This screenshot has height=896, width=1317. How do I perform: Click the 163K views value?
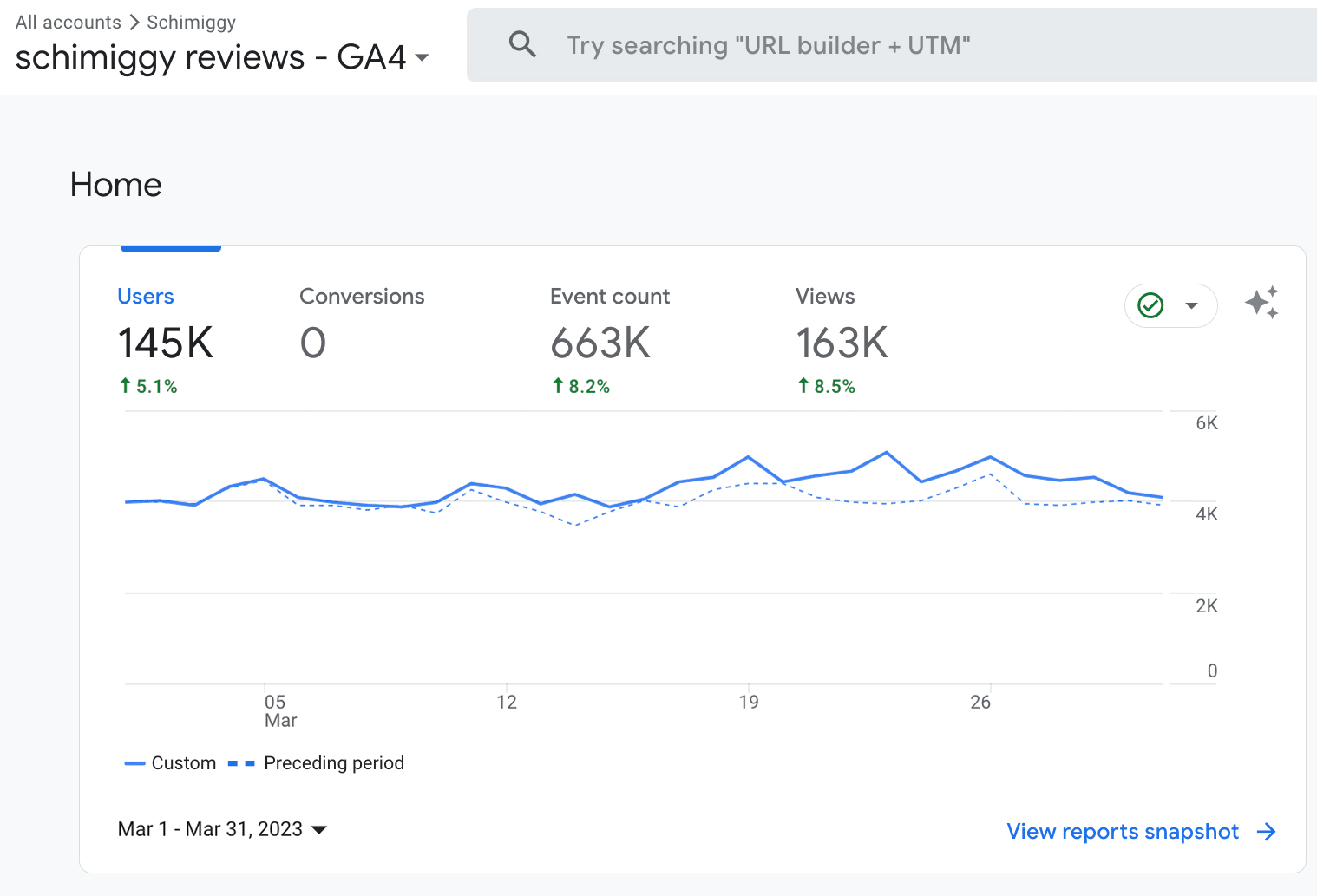(842, 343)
